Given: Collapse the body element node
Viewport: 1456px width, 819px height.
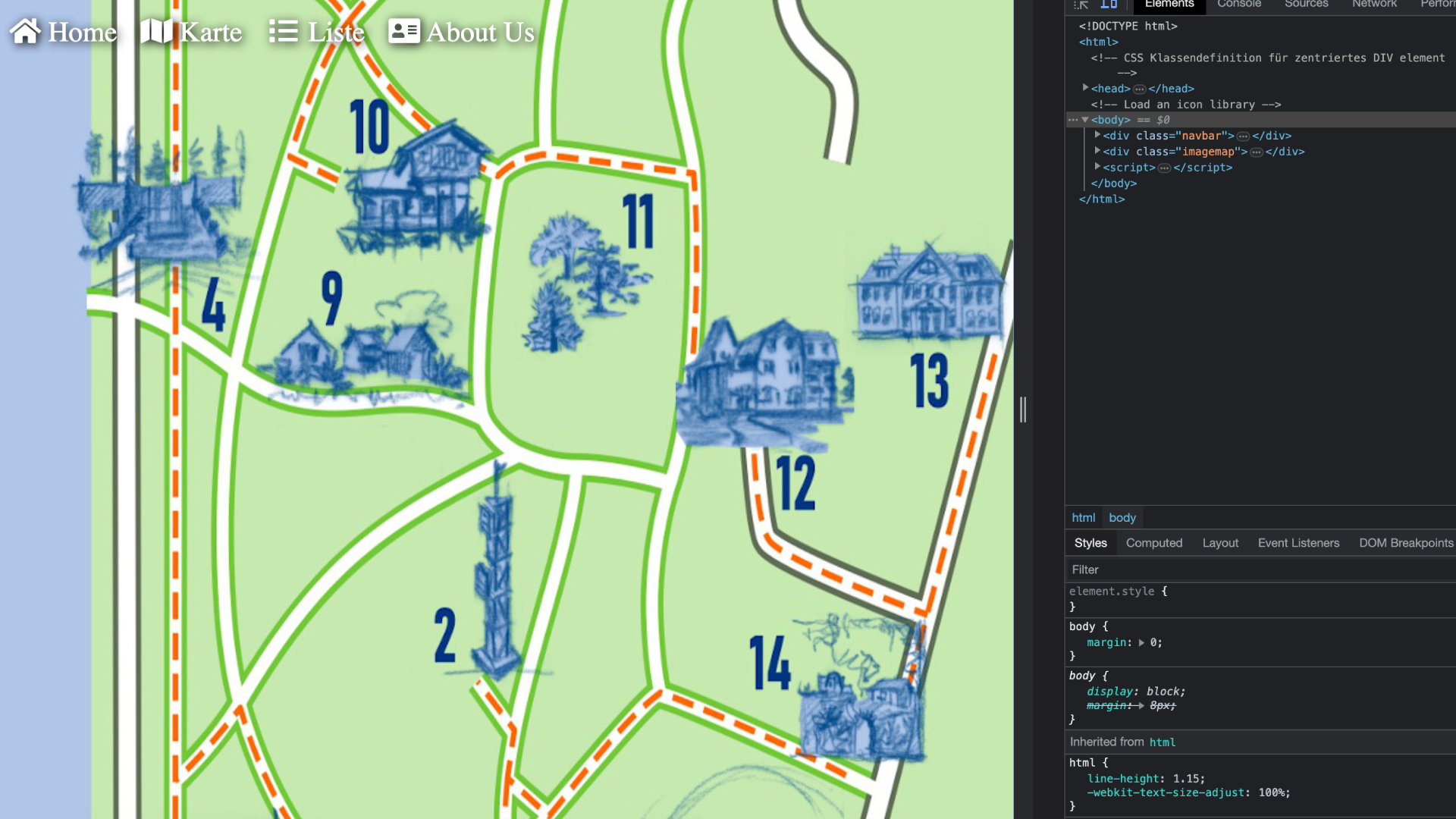Looking at the screenshot, I should click(1085, 120).
